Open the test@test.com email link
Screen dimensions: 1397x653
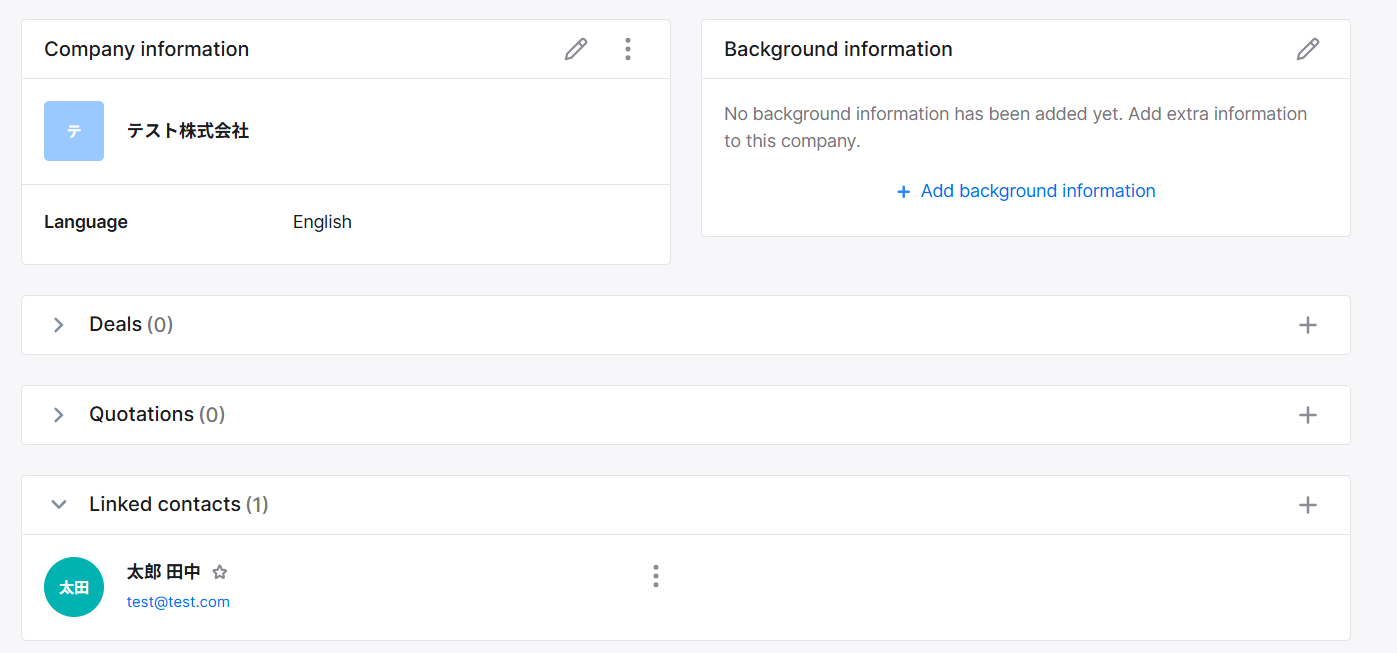click(x=178, y=602)
